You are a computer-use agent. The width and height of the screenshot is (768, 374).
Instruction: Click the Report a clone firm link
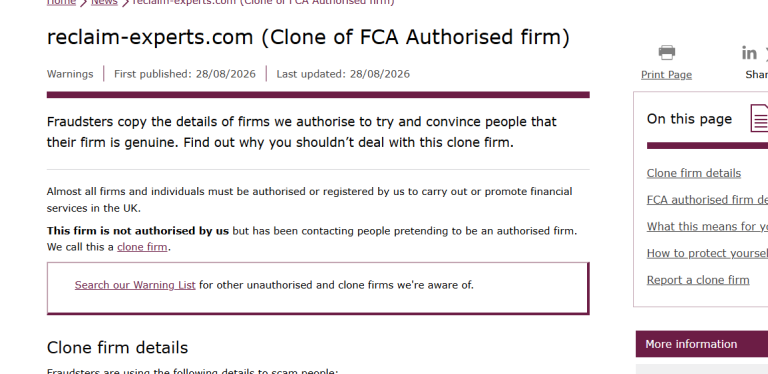coord(698,280)
